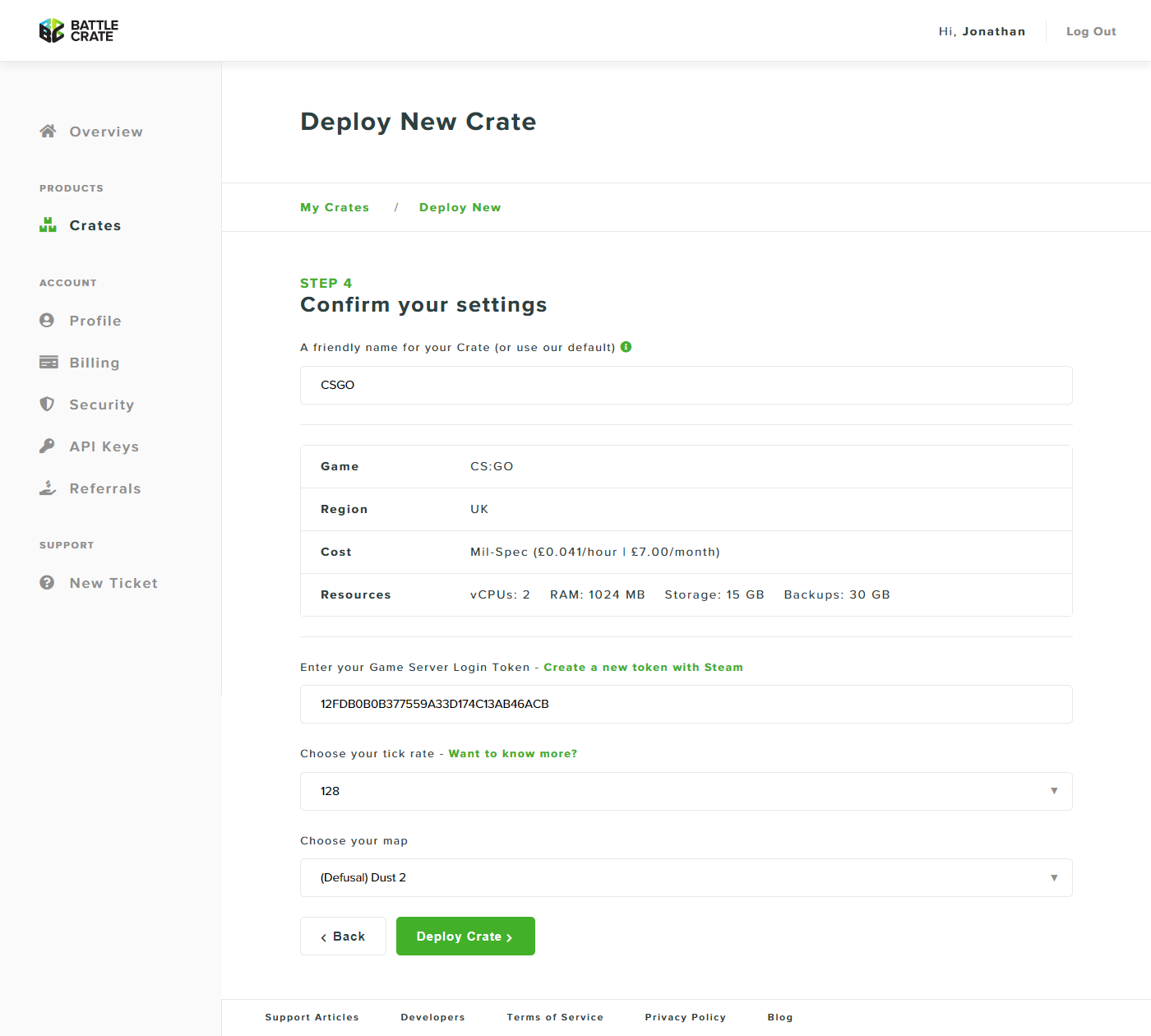Image resolution: width=1151 pixels, height=1036 pixels.
Task: Click the Jonathan username in the header
Action: point(993,31)
